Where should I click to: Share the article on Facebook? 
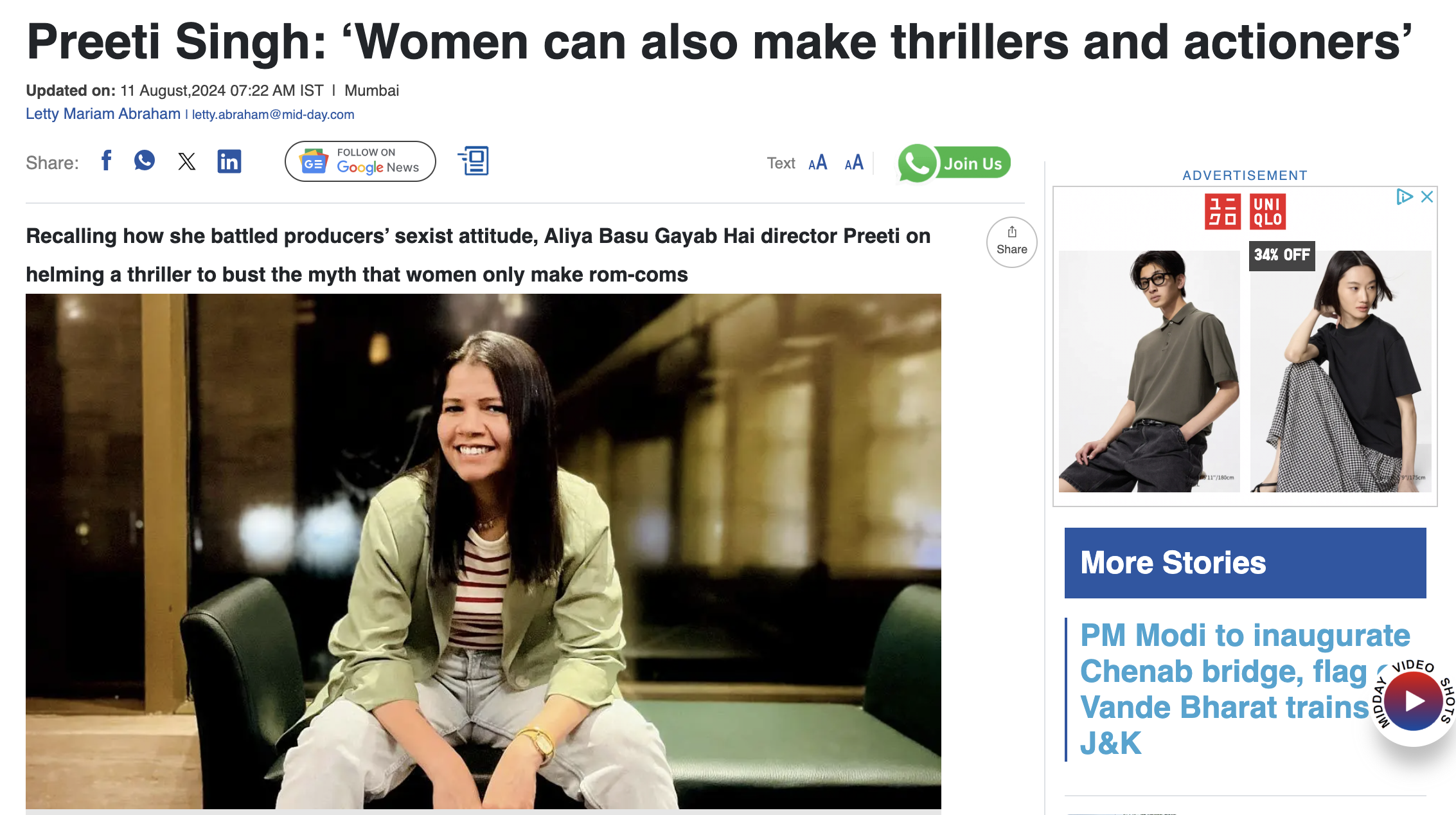pyautogui.click(x=107, y=162)
